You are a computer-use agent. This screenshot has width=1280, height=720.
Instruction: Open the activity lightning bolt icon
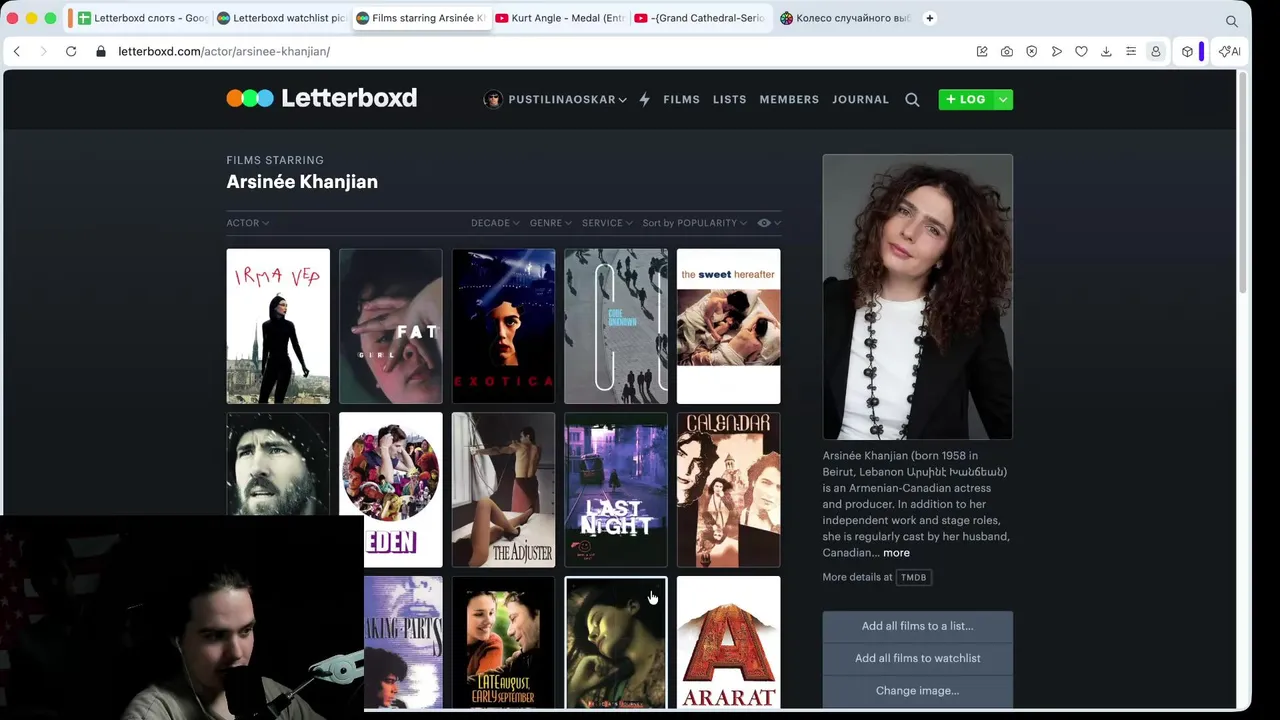[644, 99]
